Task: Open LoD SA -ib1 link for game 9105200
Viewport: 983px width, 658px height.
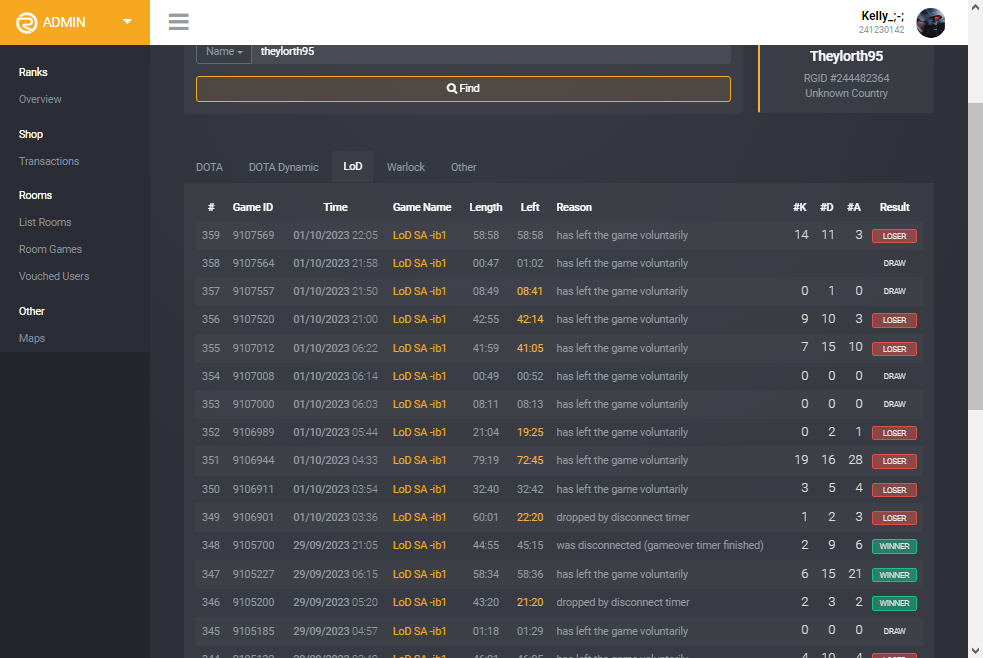Action: [x=419, y=603]
